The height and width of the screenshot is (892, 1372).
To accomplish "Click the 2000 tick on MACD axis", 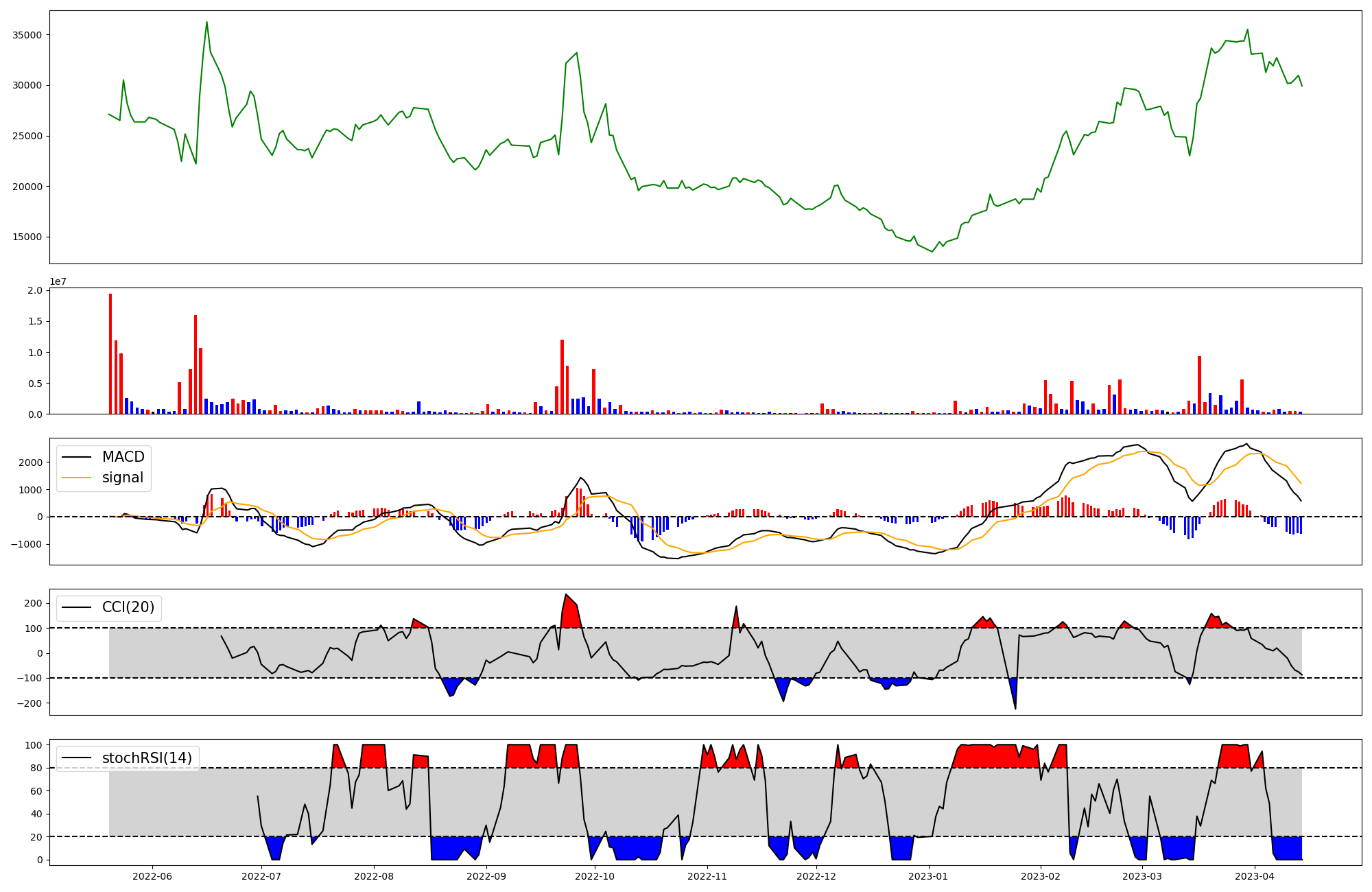I will (x=31, y=462).
